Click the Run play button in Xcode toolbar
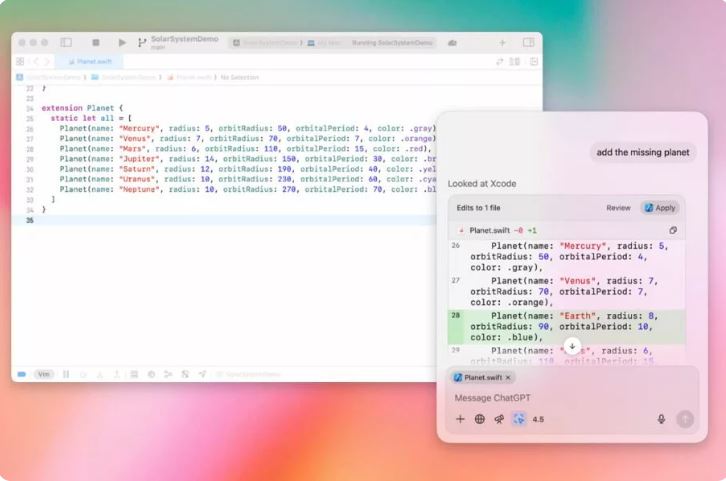The height and width of the screenshot is (481, 726). (x=122, y=43)
